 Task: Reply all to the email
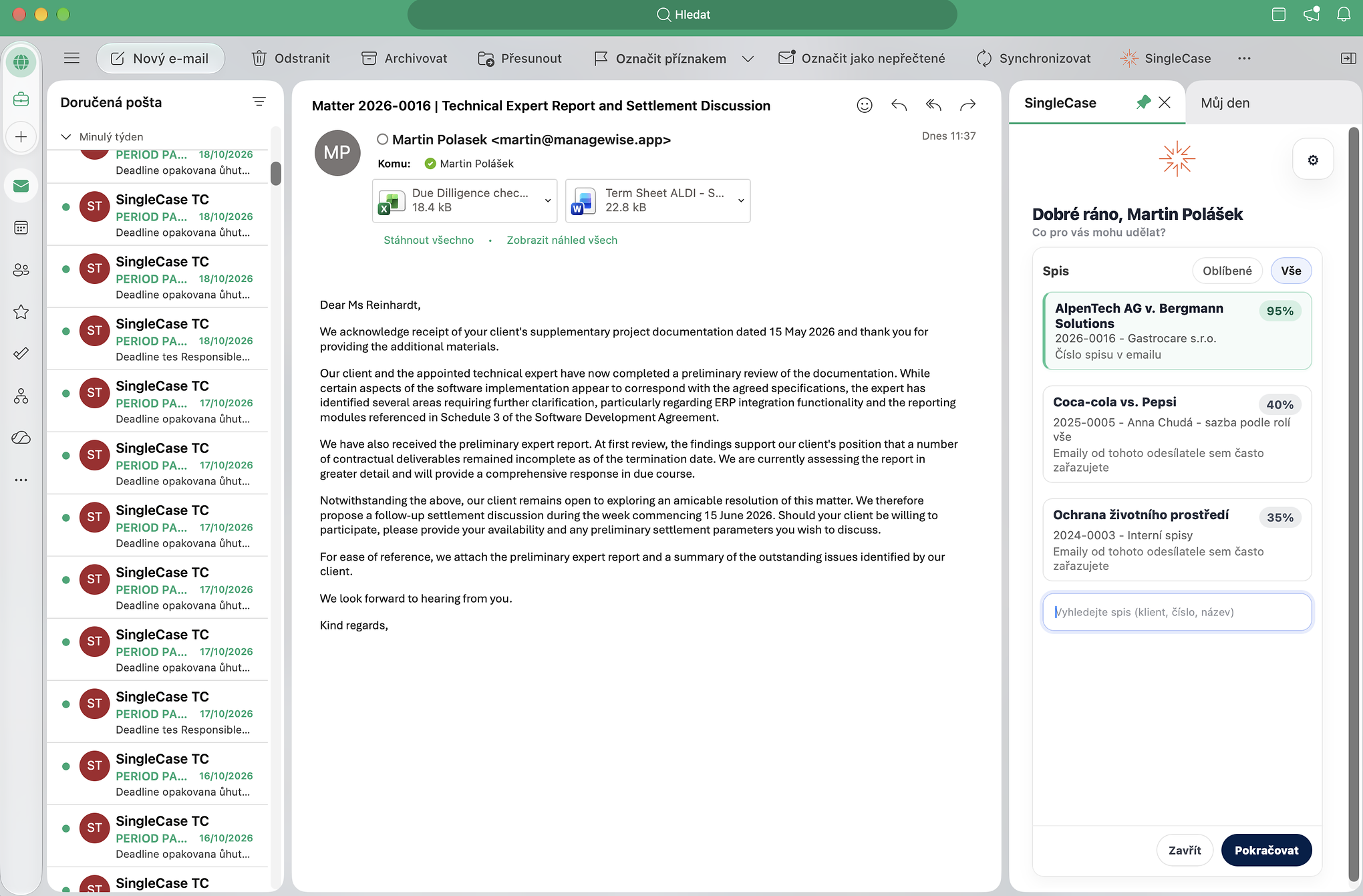pos(933,105)
